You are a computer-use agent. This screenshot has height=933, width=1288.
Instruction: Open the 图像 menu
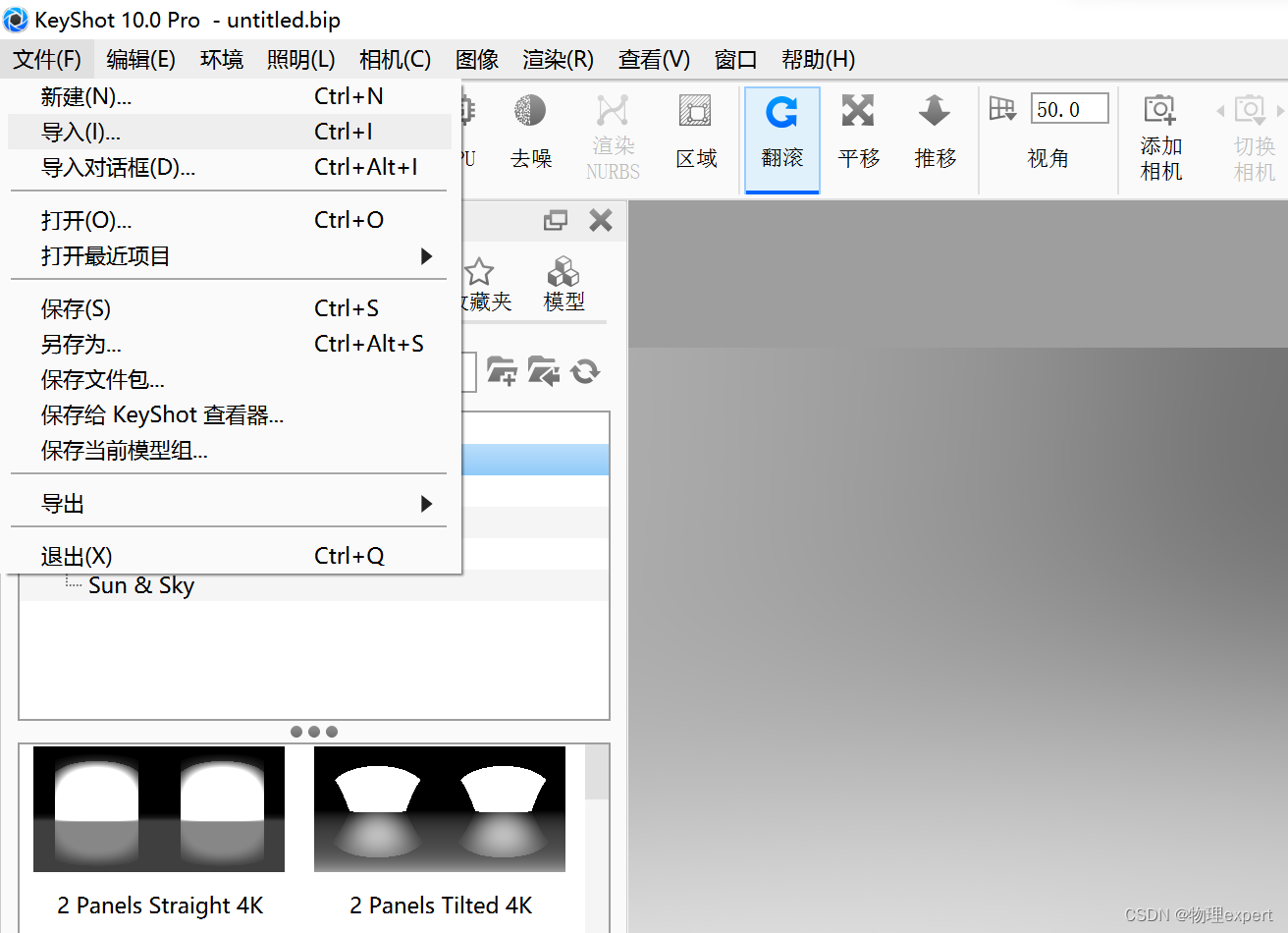click(x=477, y=60)
